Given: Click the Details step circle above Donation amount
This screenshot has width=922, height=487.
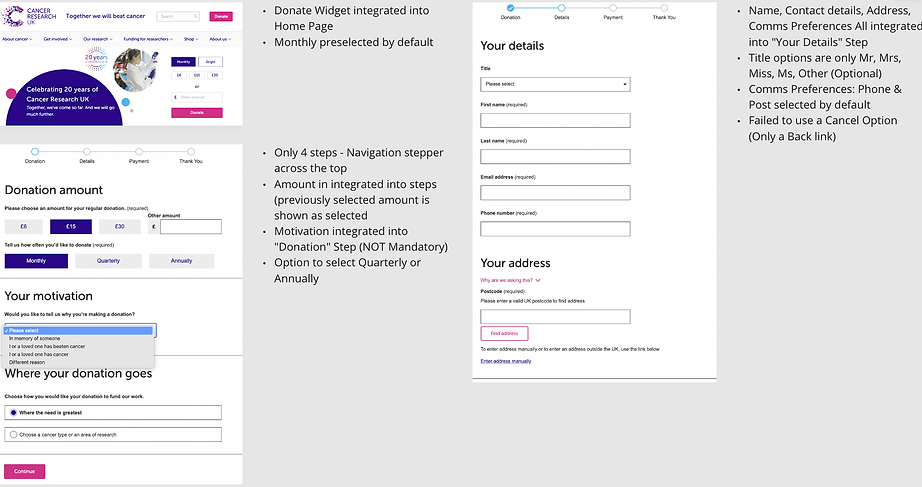Looking at the screenshot, I should [x=87, y=152].
